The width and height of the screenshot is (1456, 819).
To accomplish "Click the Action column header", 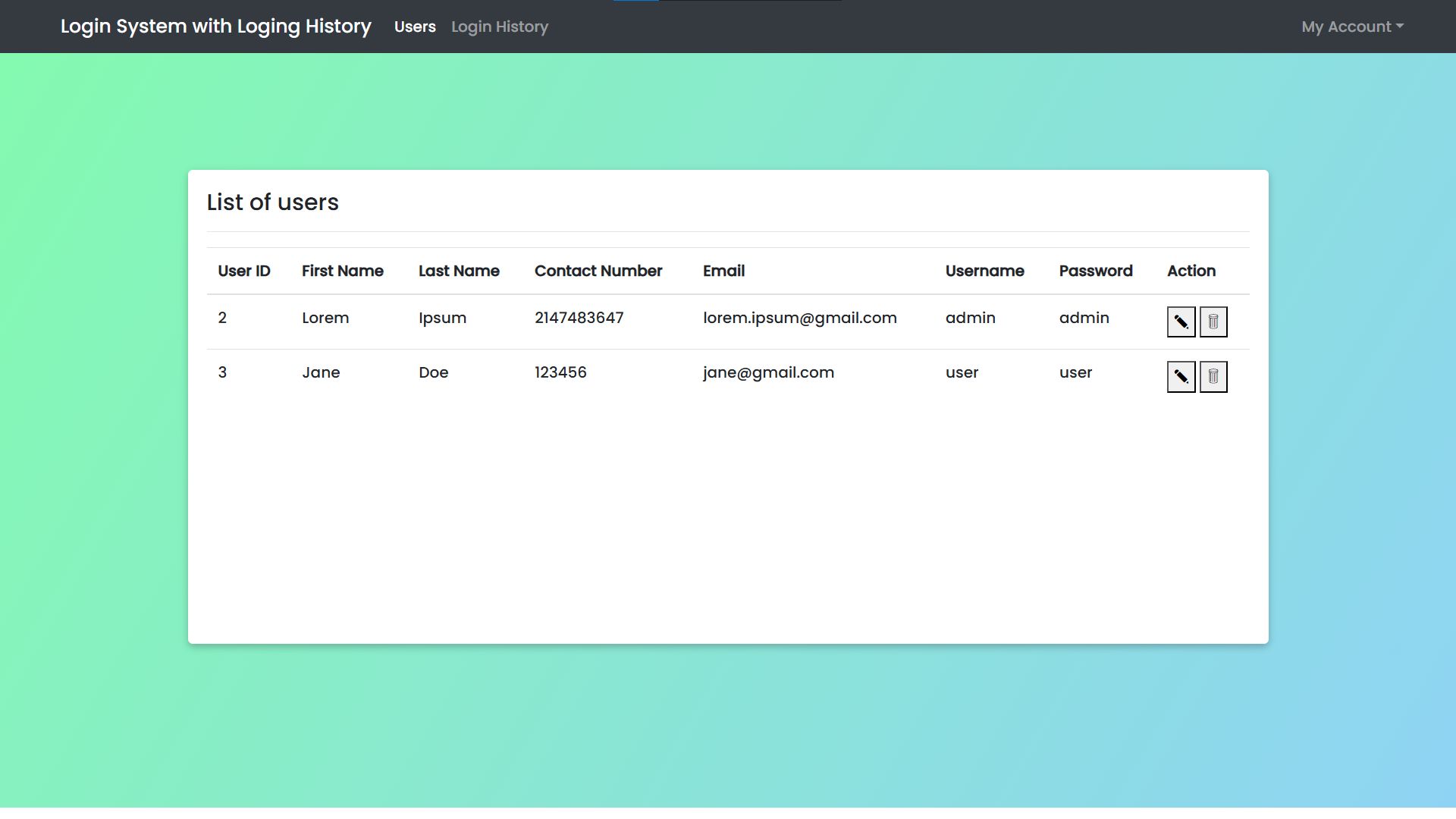I will (1191, 271).
